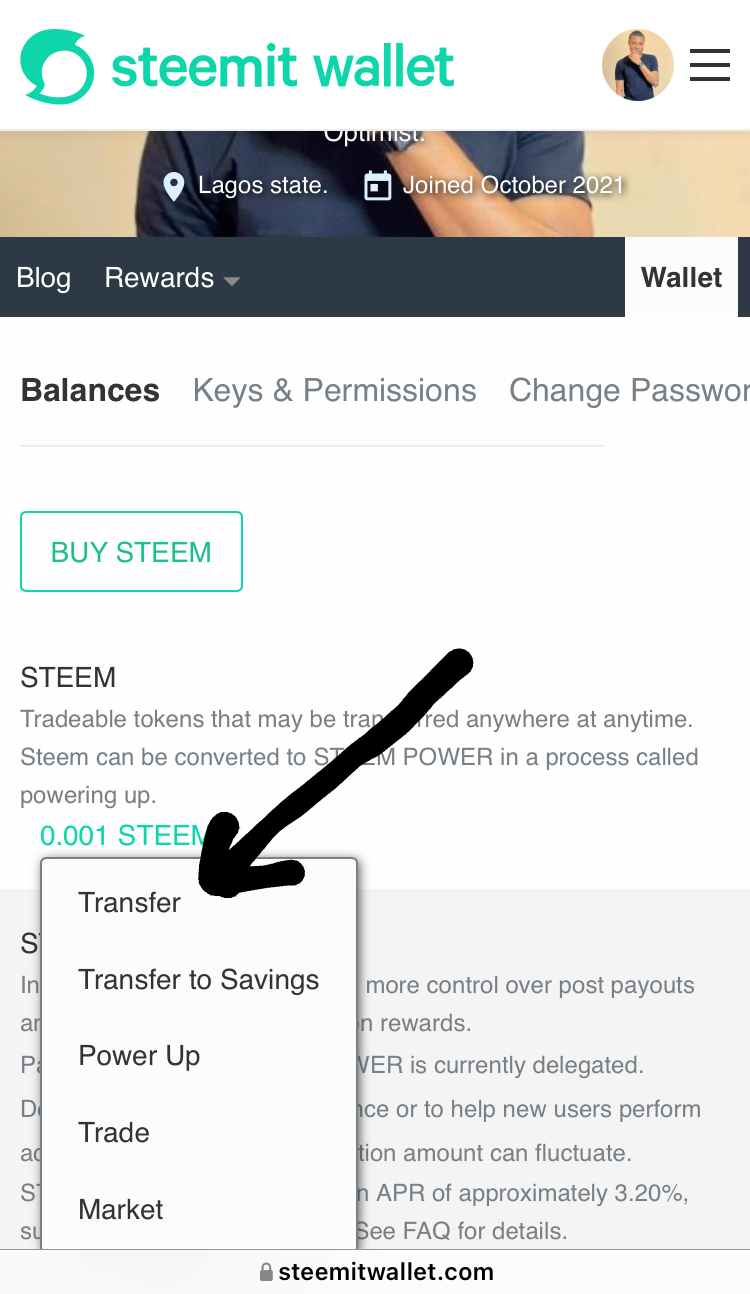
Task: Open the 0.001 STEEM balance dropdown
Action: (x=122, y=835)
